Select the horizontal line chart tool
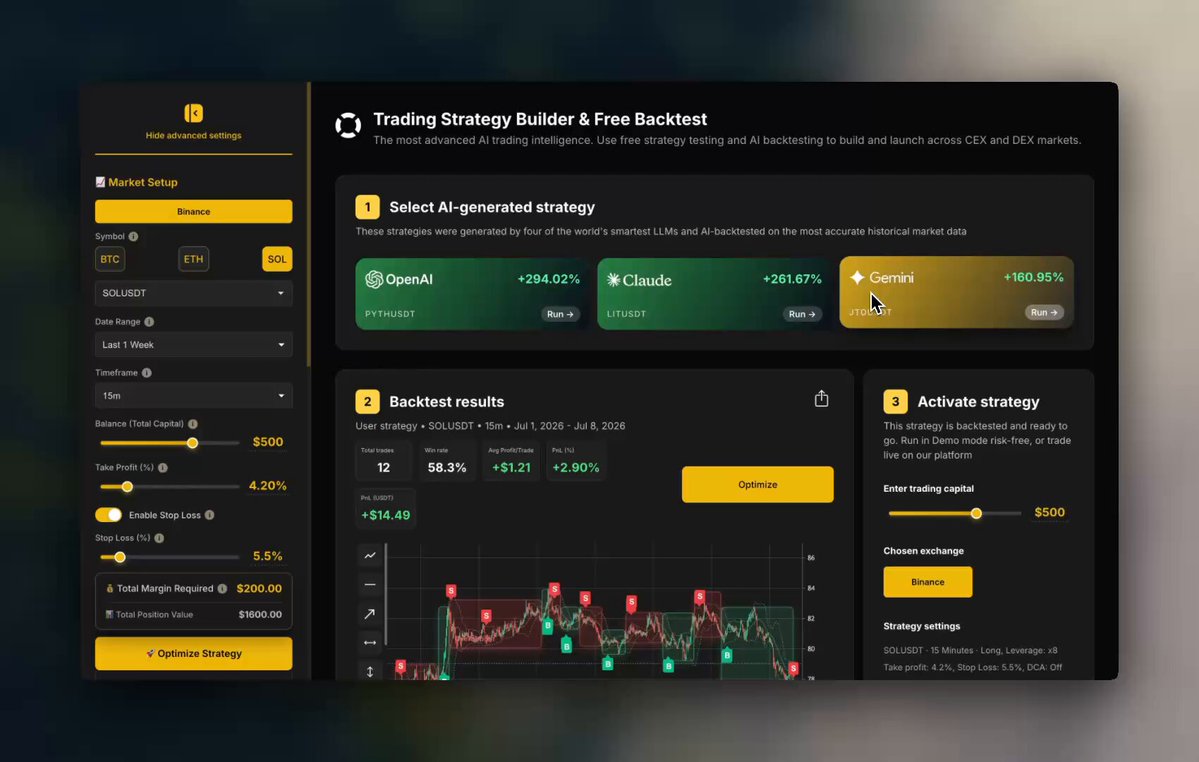The width and height of the screenshot is (1199, 762). click(x=370, y=585)
